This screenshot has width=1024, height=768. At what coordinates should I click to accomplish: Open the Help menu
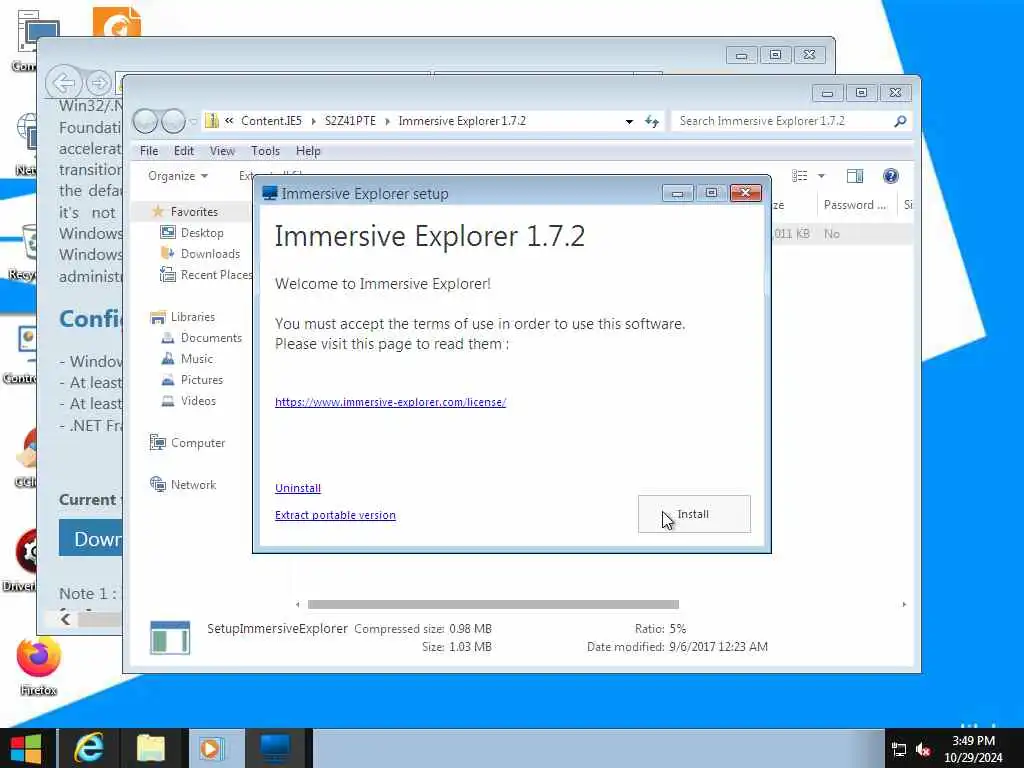pos(308,151)
